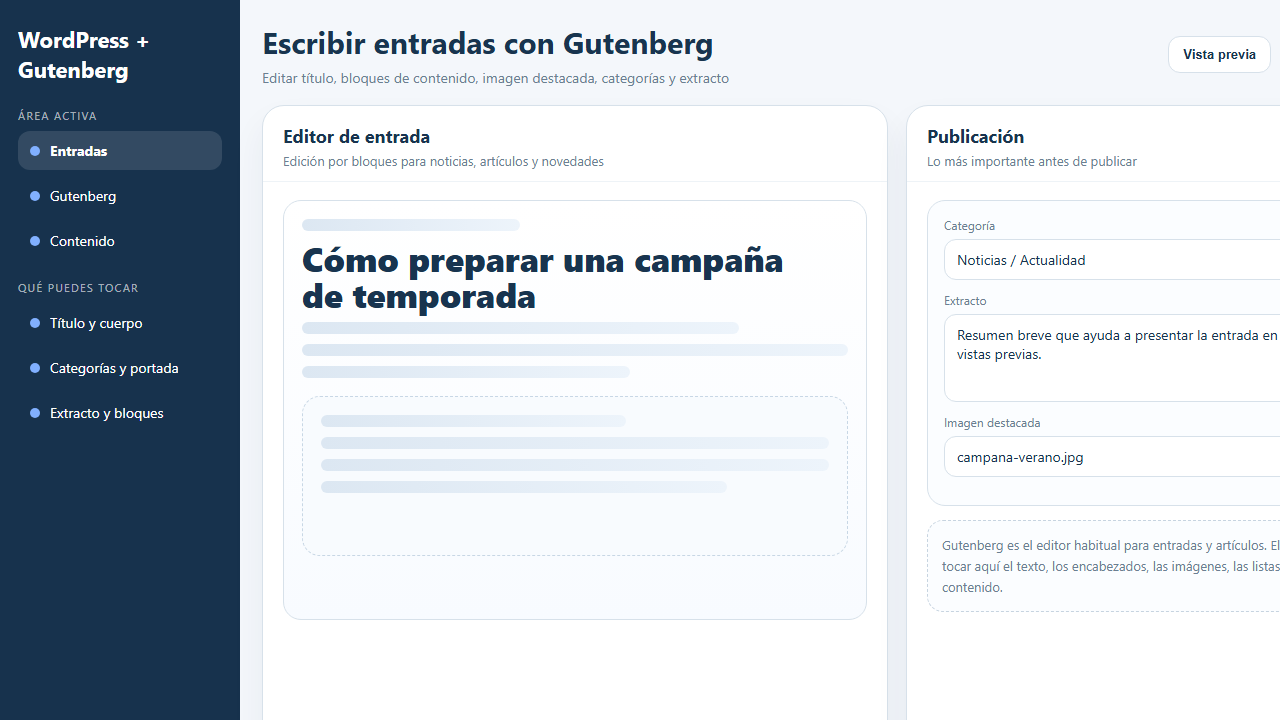Click the bullet icon beside Categorías y portada
The width and height of the screenshot is (1280, 720).
point(35,368)
